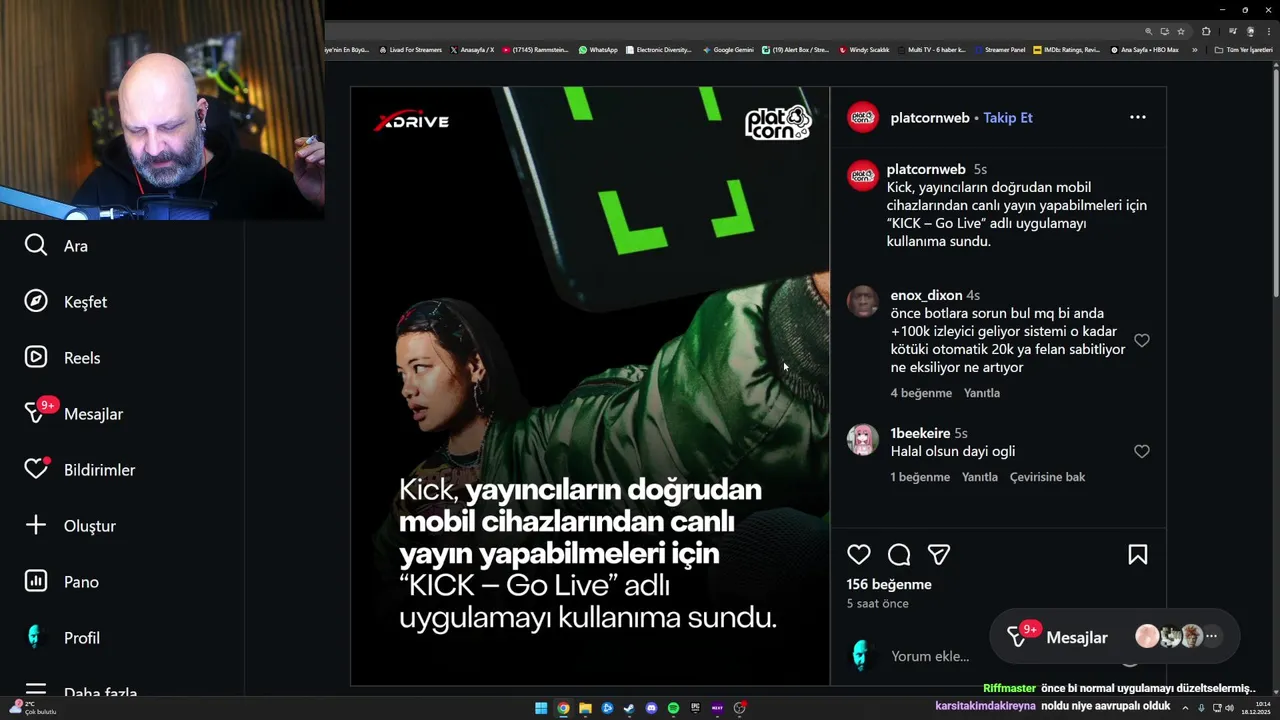This screenshot has width=1280, height=720.
Task: Open enox_dixon's profile link
Action: pyautogui.click(x=926, y=295)
